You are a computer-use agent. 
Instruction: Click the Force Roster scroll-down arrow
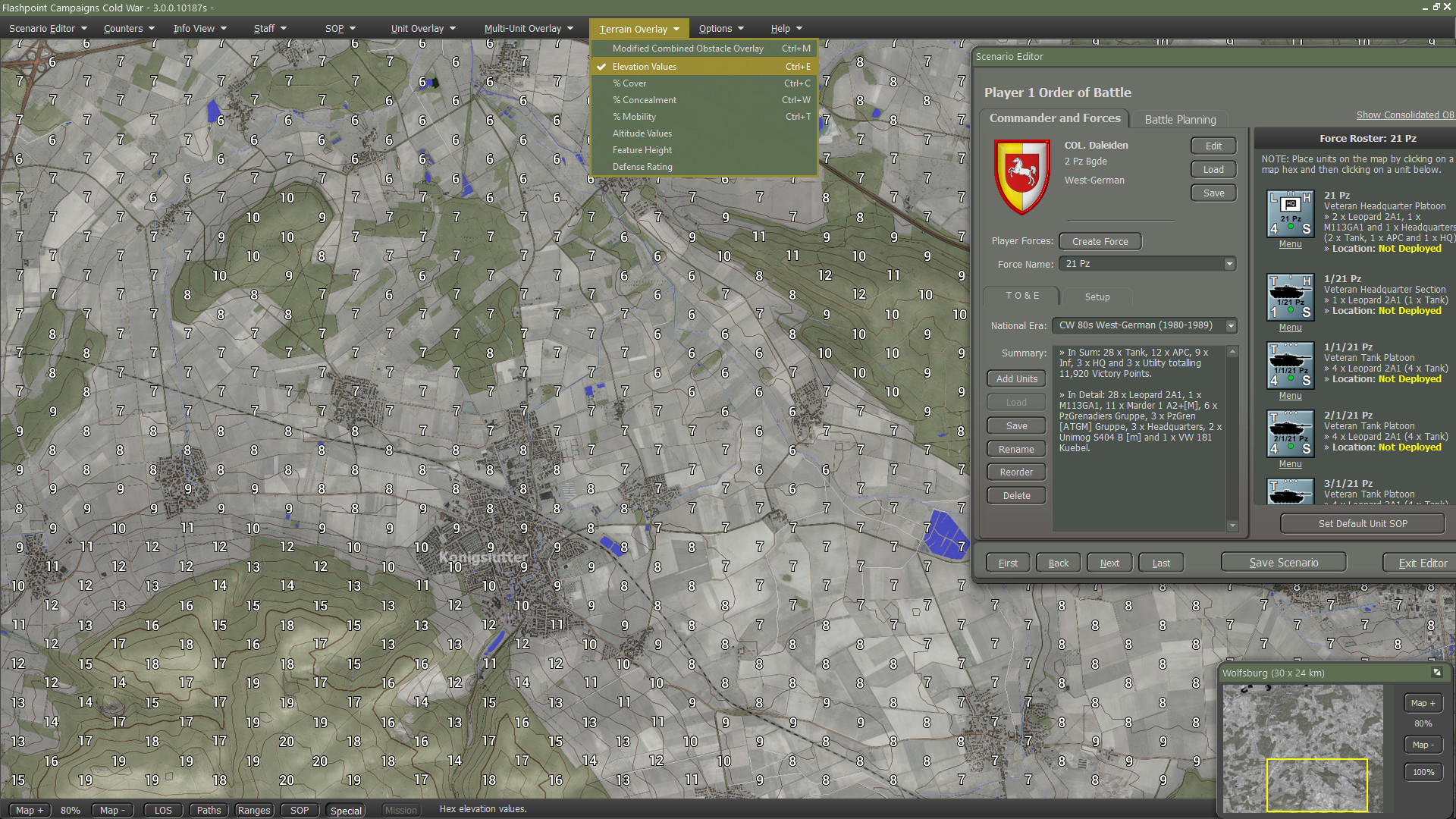pyautogui.click(x=1232, y=525)
